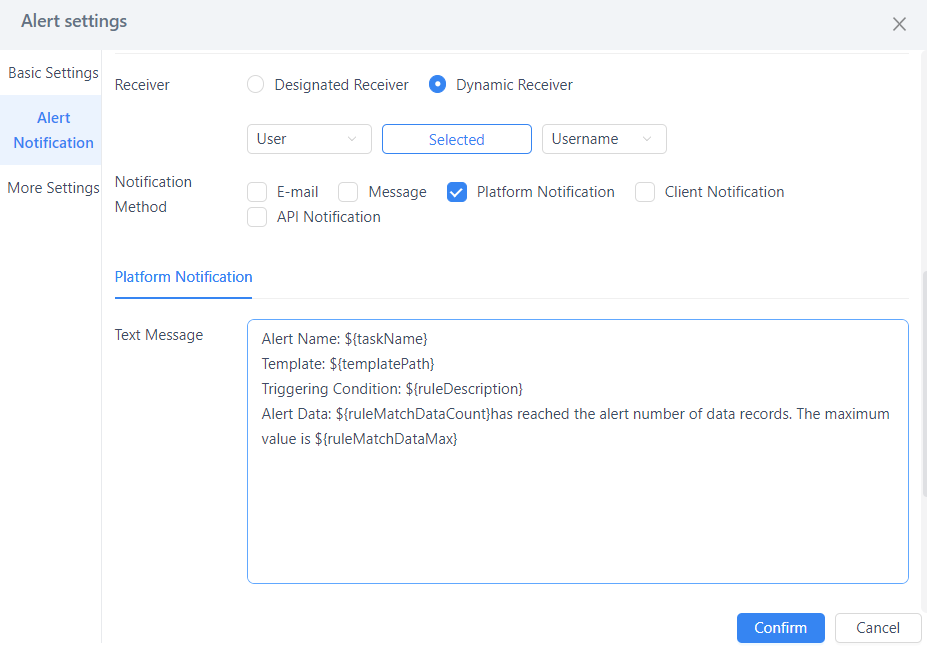The height and width of the screenshot is (648, 927).
Task: Confirm the alert settings
Action: [x=780, y=628]
